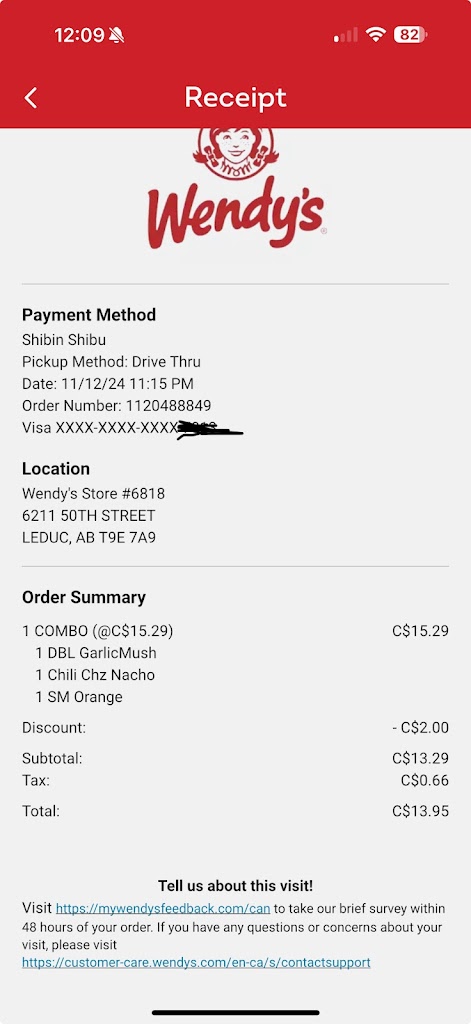The width and height of the screenshot is (471, 1024).
Task: Tap the back arrow in the header
Action: coord(31,98)
